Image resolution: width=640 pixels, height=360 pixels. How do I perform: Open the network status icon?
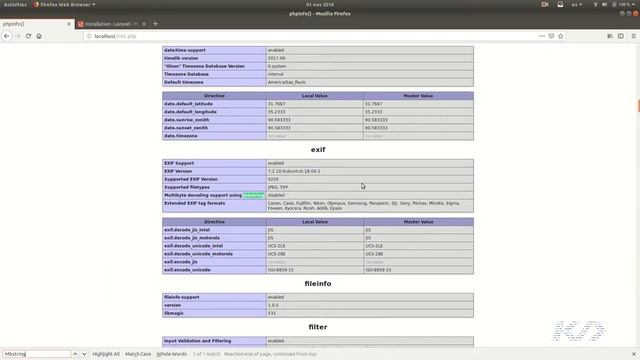click(x=595, y=4)
